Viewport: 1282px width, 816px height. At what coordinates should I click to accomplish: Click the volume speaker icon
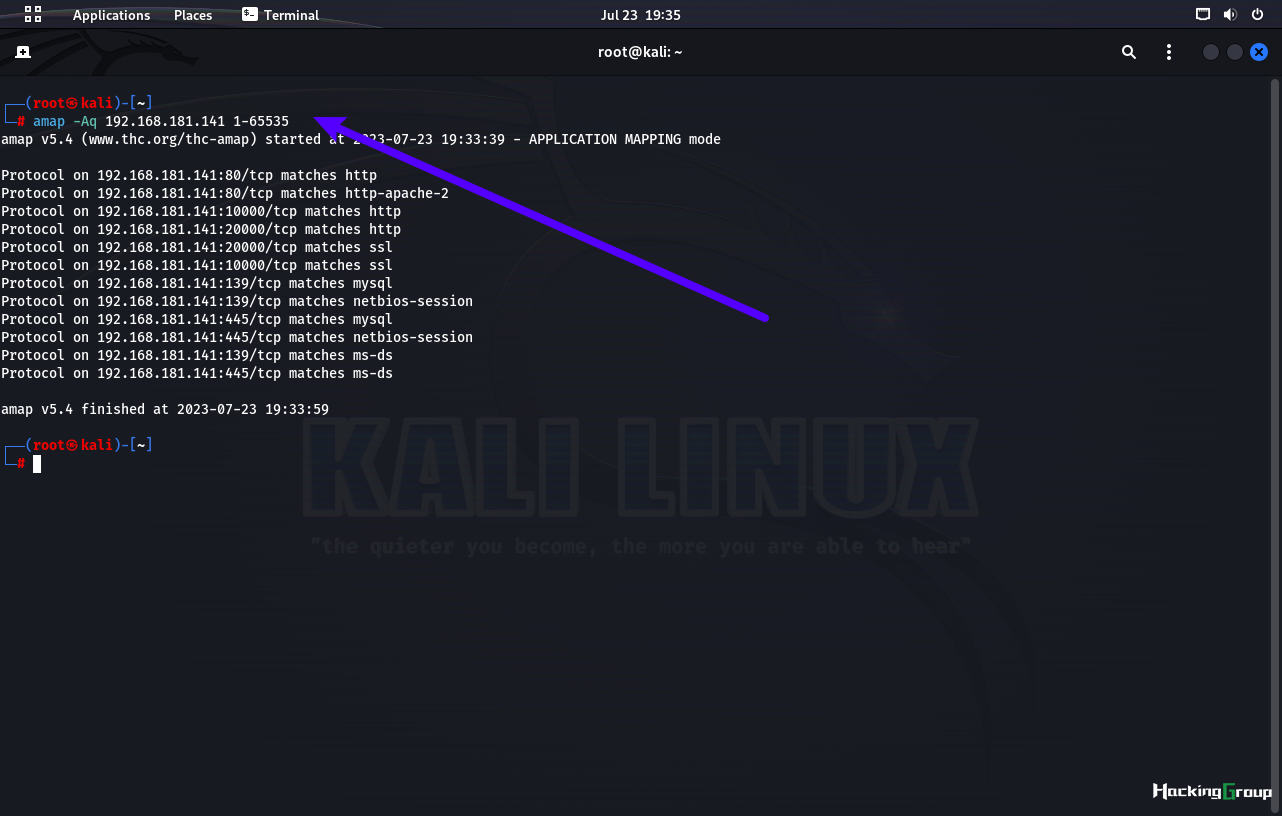1230,14
